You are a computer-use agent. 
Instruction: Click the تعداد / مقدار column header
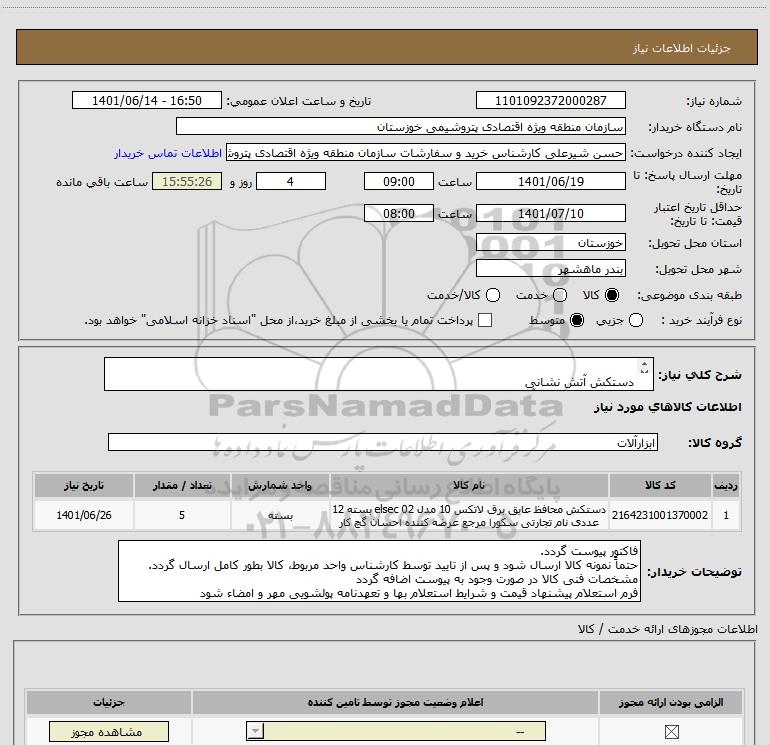coord(182,485)
